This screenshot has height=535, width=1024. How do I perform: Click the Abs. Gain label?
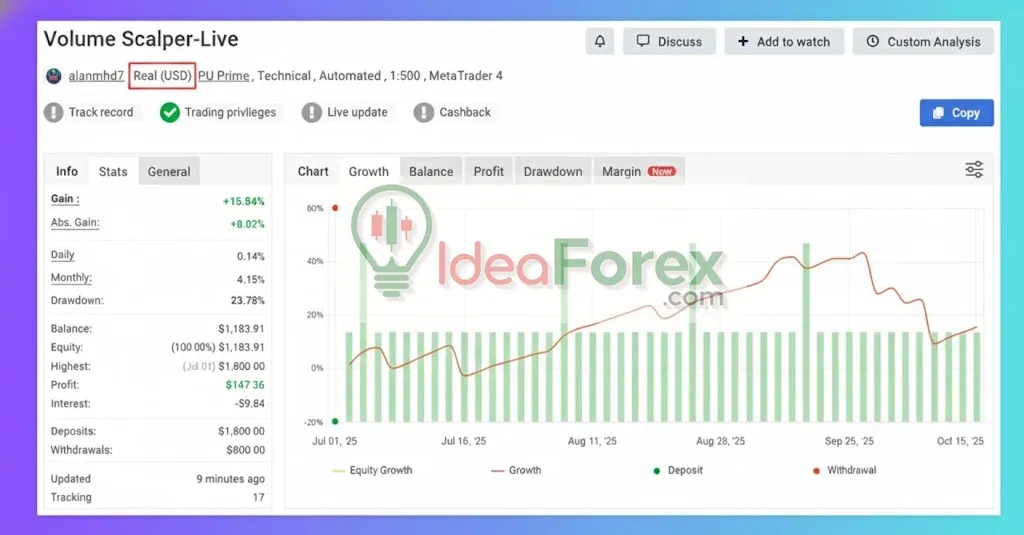tap(75, 222)
